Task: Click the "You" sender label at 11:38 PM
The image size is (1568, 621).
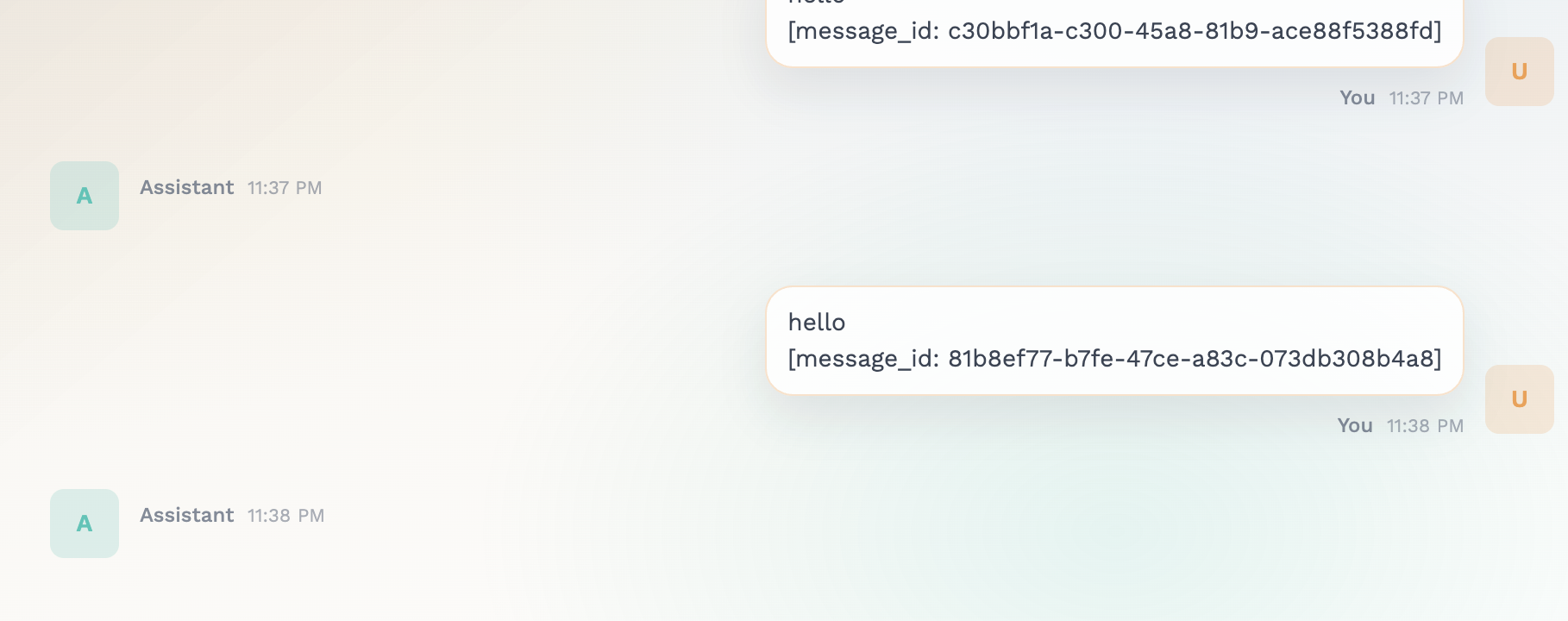Action: (1354, 426)
